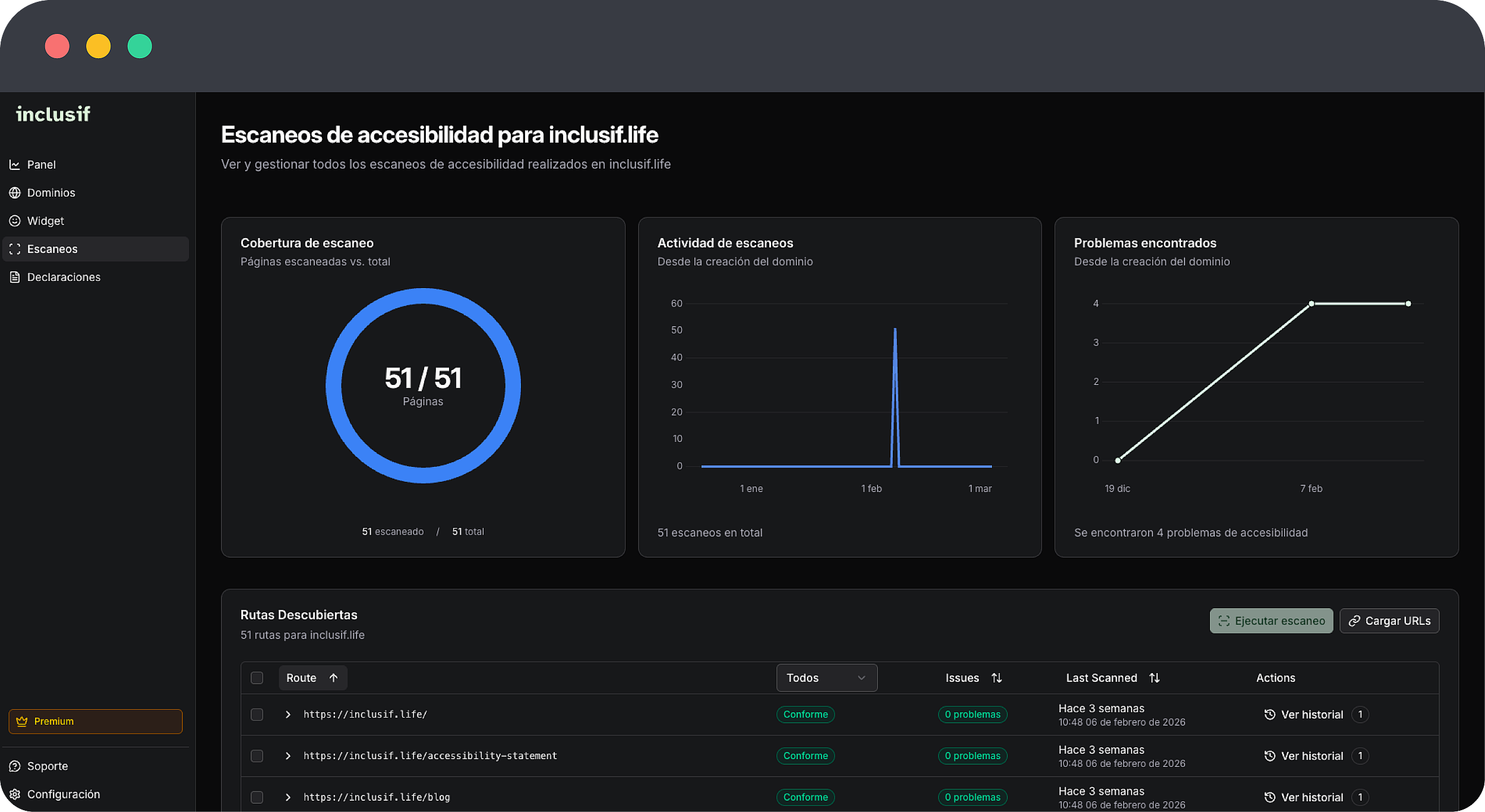This screenshot has height=812, width=1485.
Task: Open Panel via chart icon
Action: tap(15, 165)
